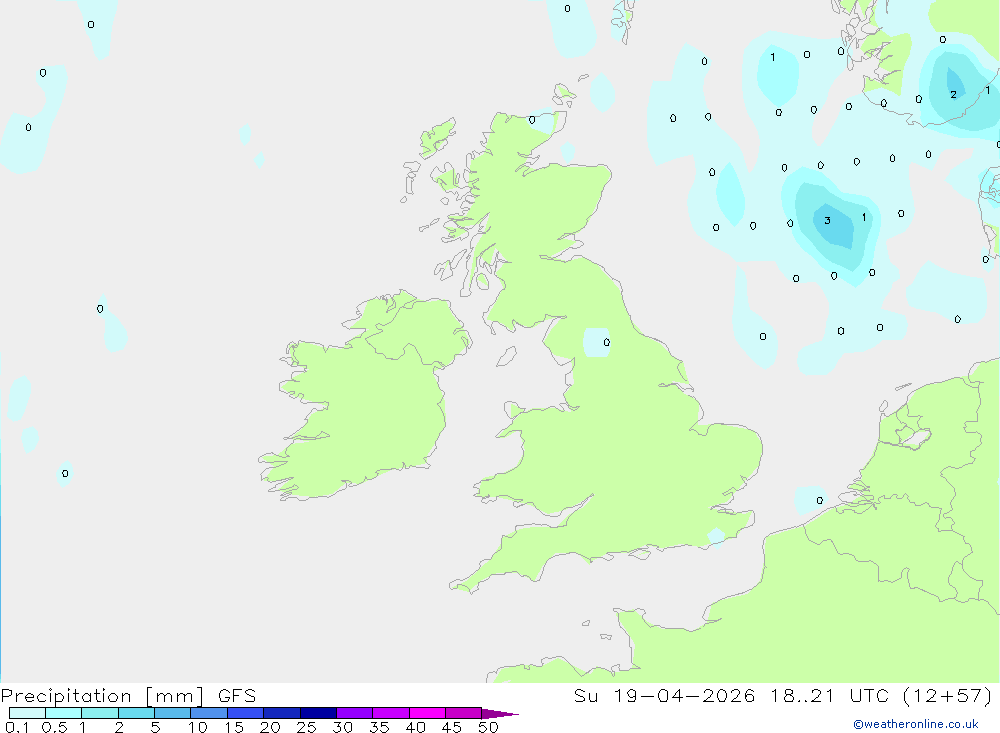Click the 45–50 mm legend swatch
The width and height of the screenshot is (1000, 733).
(x=464, y=713)
